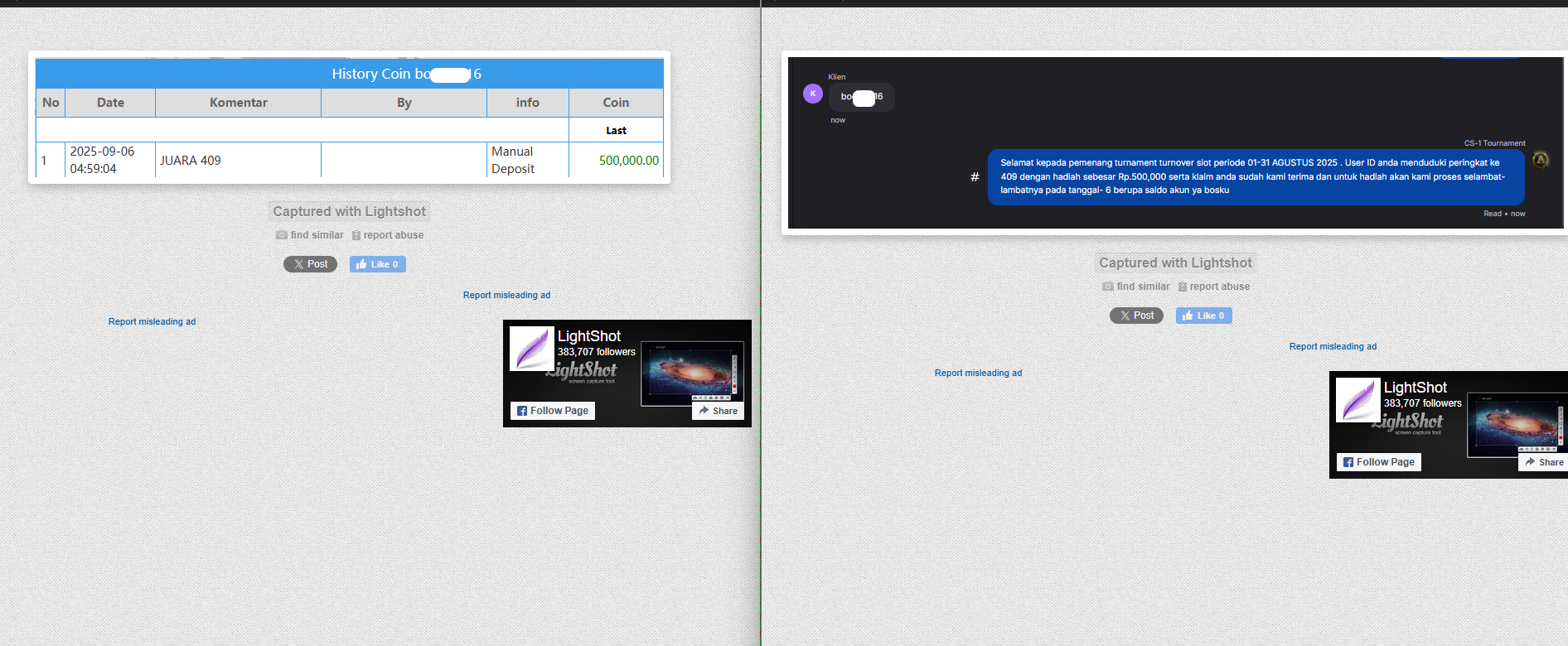Image resolution: width=1568 pixels, height=646 pixels.
Task: Click camera icon beside find similar, left window
Action: (x=282, y=235)
